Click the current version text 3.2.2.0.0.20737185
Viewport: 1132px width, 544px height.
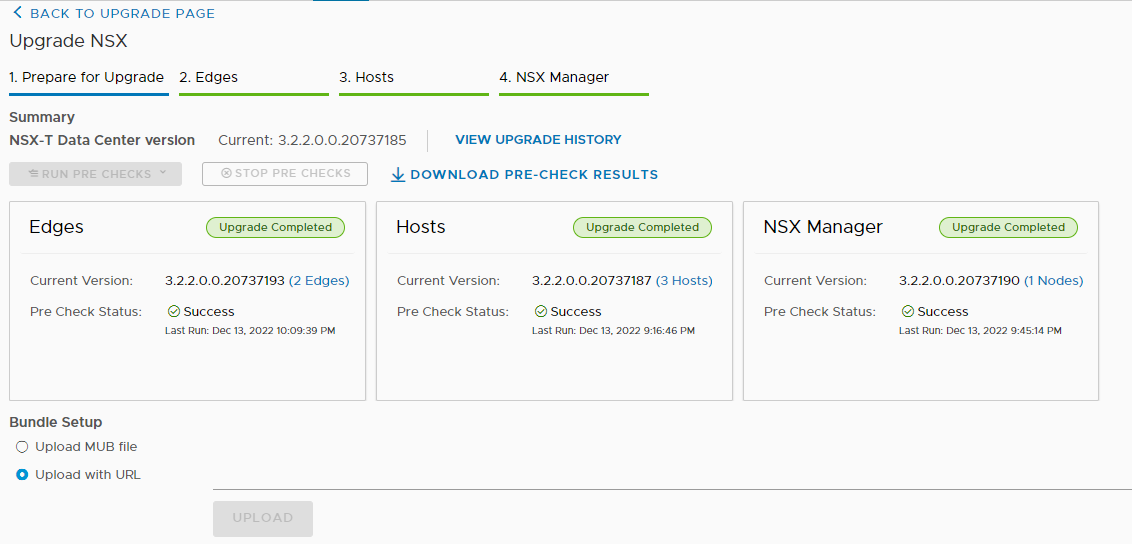(342, 140)
